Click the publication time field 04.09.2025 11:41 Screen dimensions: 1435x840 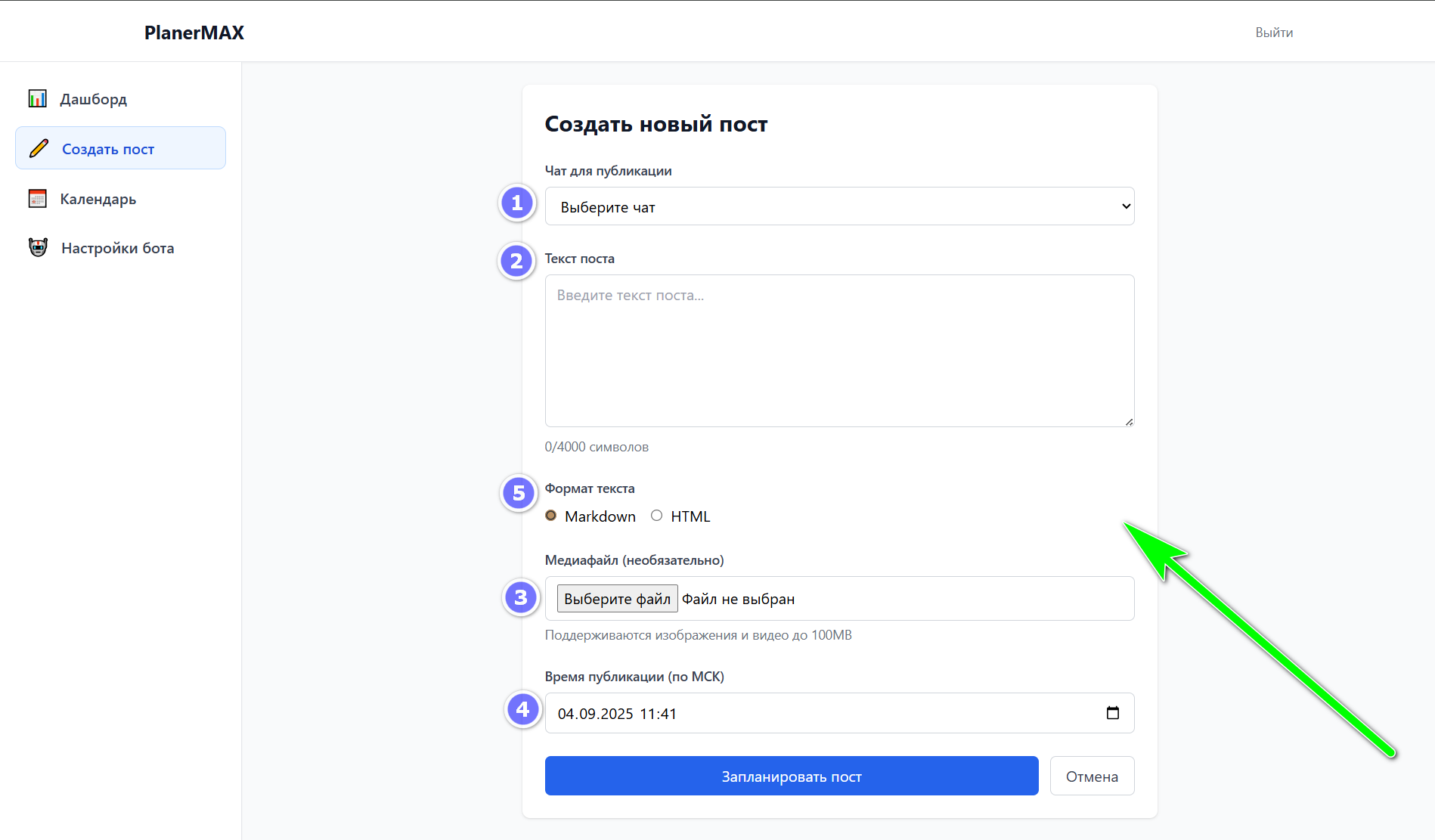click(839, 713)
